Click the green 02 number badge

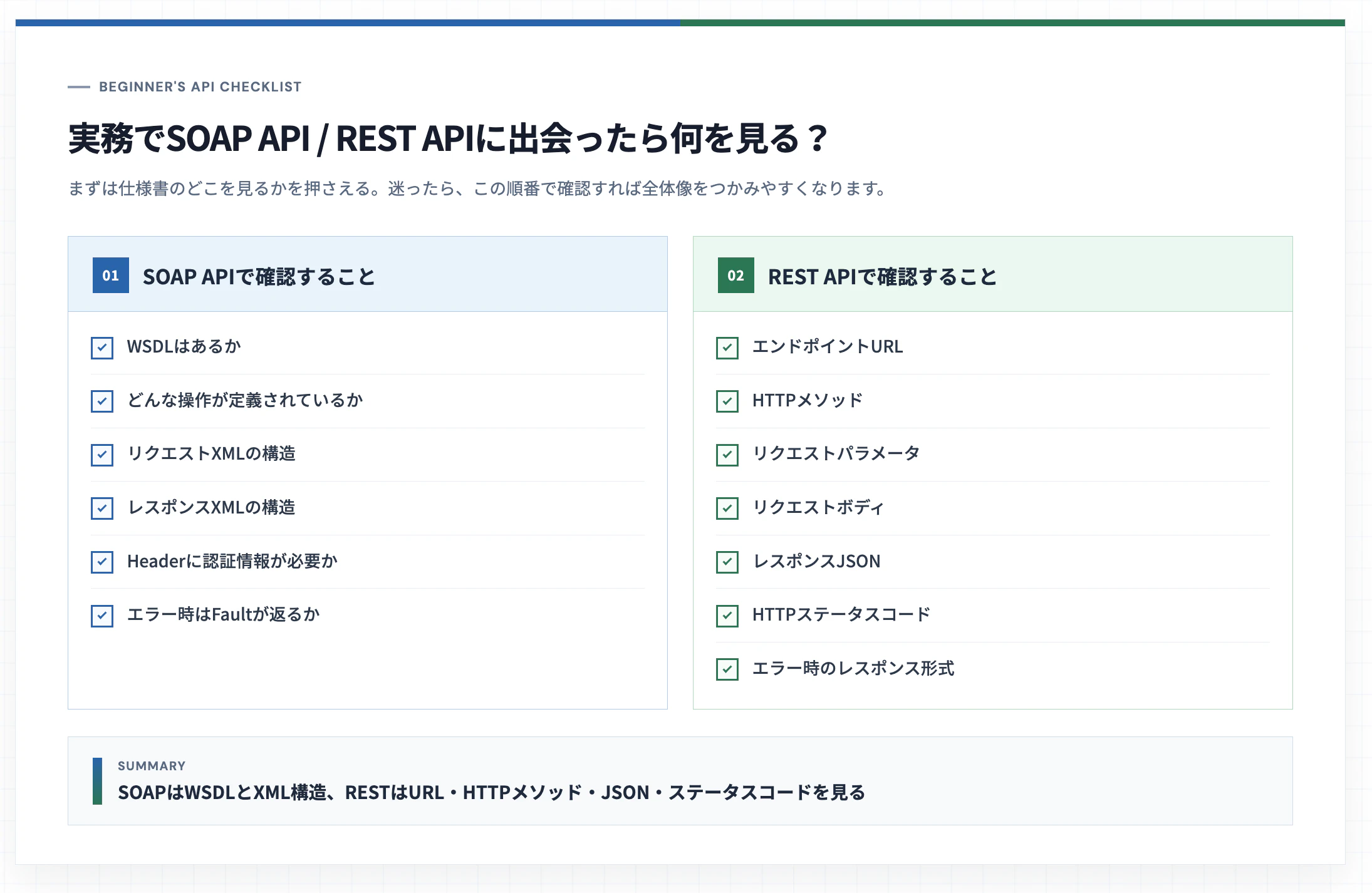tap(736, 276)
